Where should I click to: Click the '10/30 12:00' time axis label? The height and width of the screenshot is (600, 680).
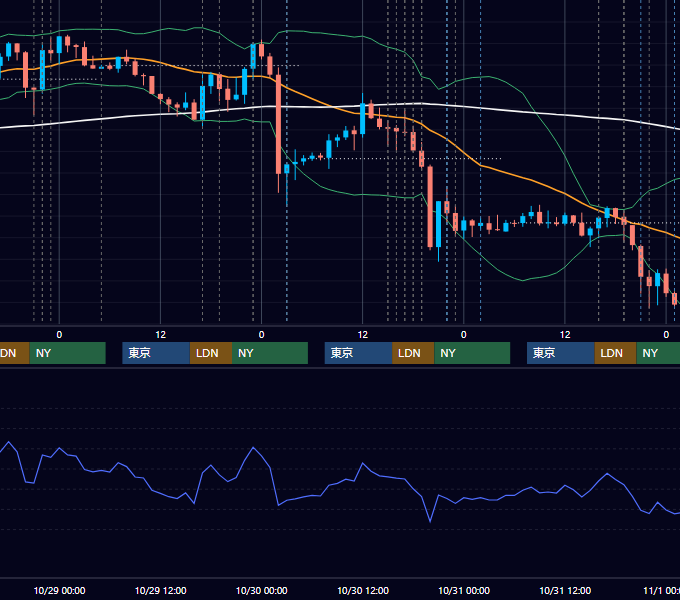(363, 590)
